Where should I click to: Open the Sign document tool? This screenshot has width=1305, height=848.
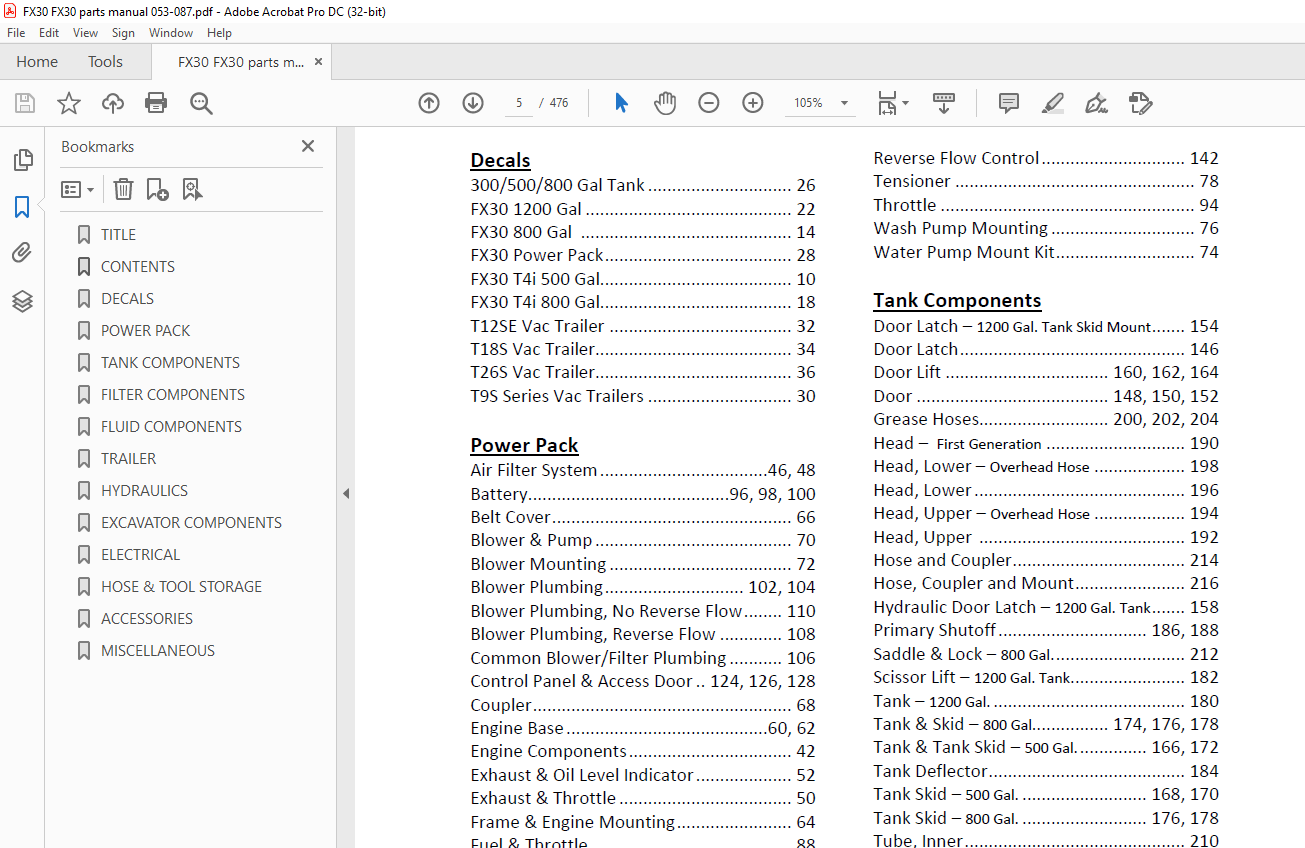(x=1096, y=103)
